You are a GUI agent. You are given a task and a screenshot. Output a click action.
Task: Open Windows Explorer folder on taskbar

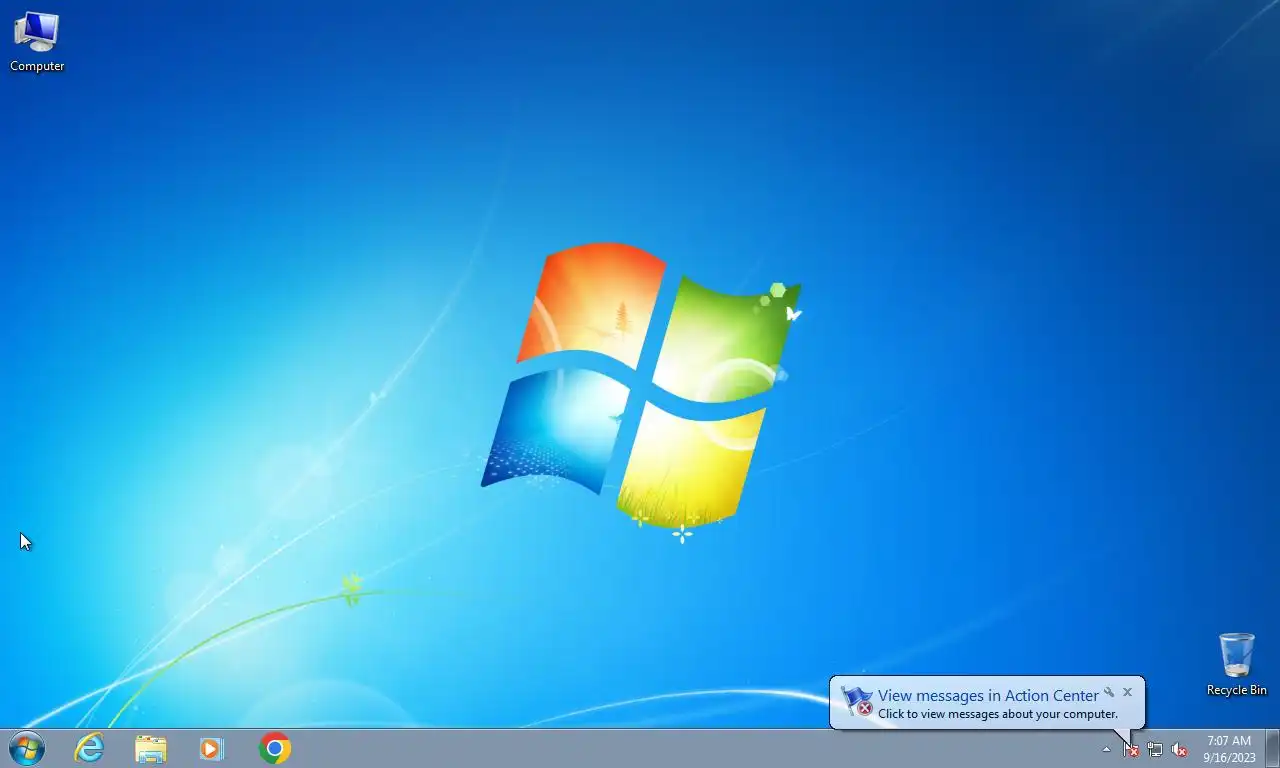click(x=151, y=748)
